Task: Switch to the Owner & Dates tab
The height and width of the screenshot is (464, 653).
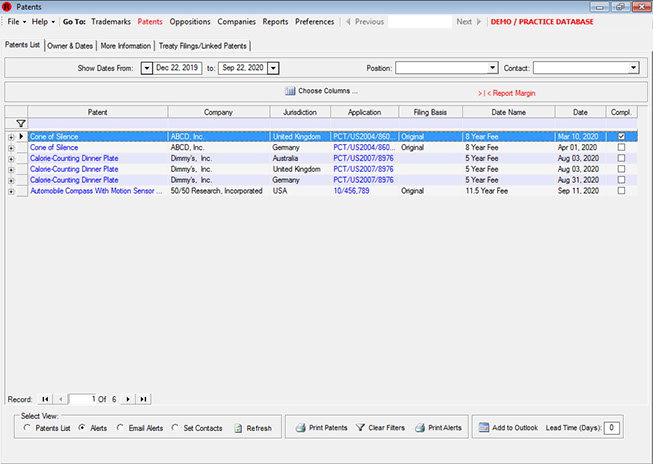Action: pos(70,45)
